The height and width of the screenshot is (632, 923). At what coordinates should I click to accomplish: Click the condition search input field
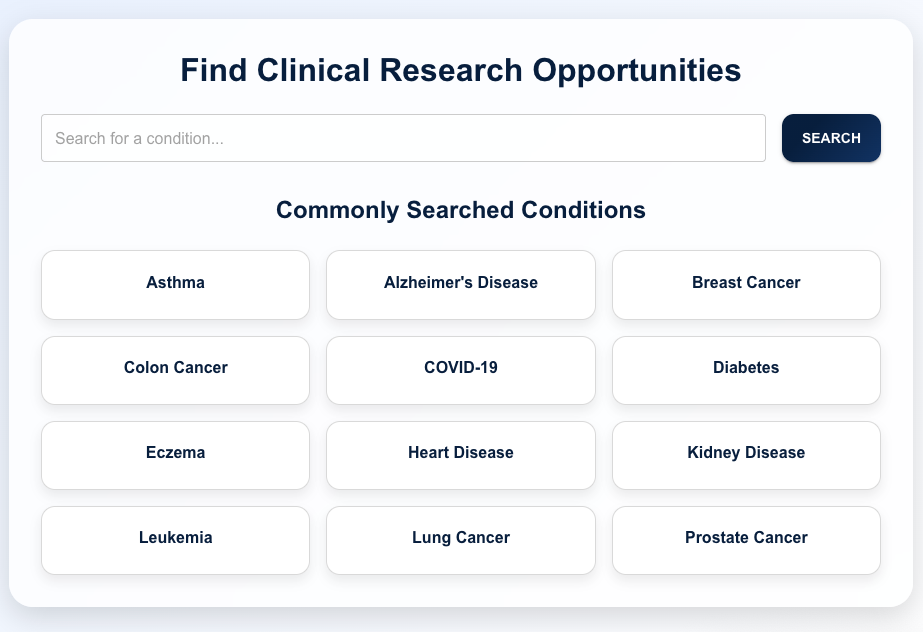pyautogui.click(x=403, y=138)
